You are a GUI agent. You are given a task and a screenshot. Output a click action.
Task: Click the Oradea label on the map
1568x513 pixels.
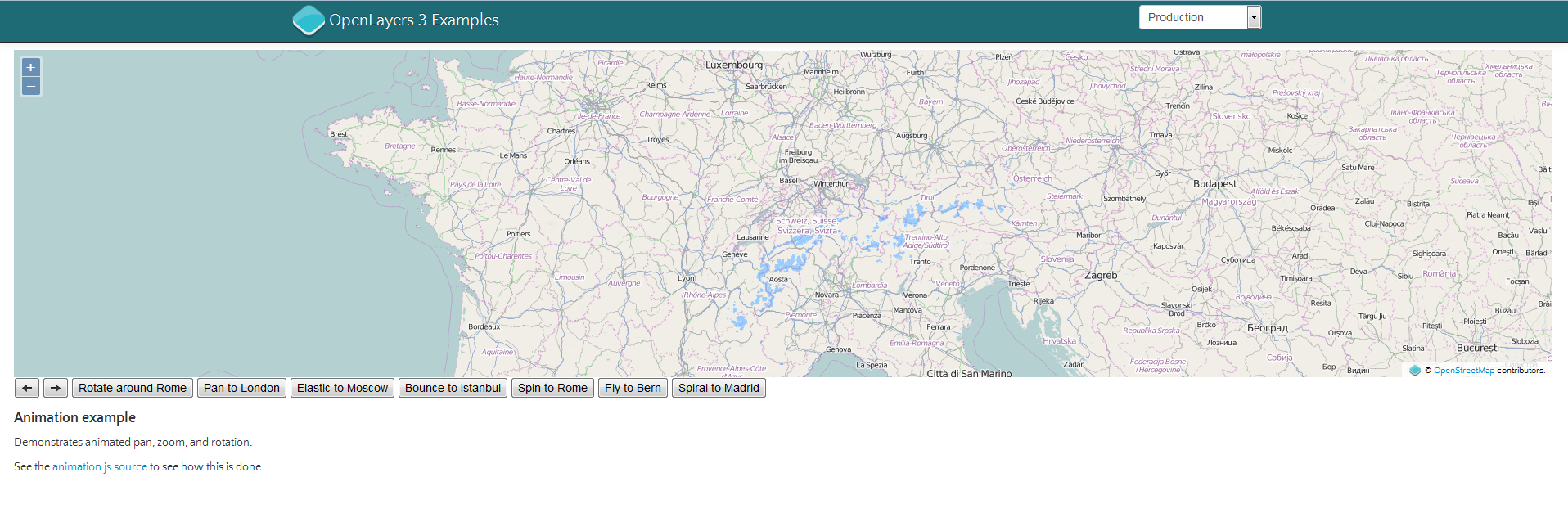1322,208
